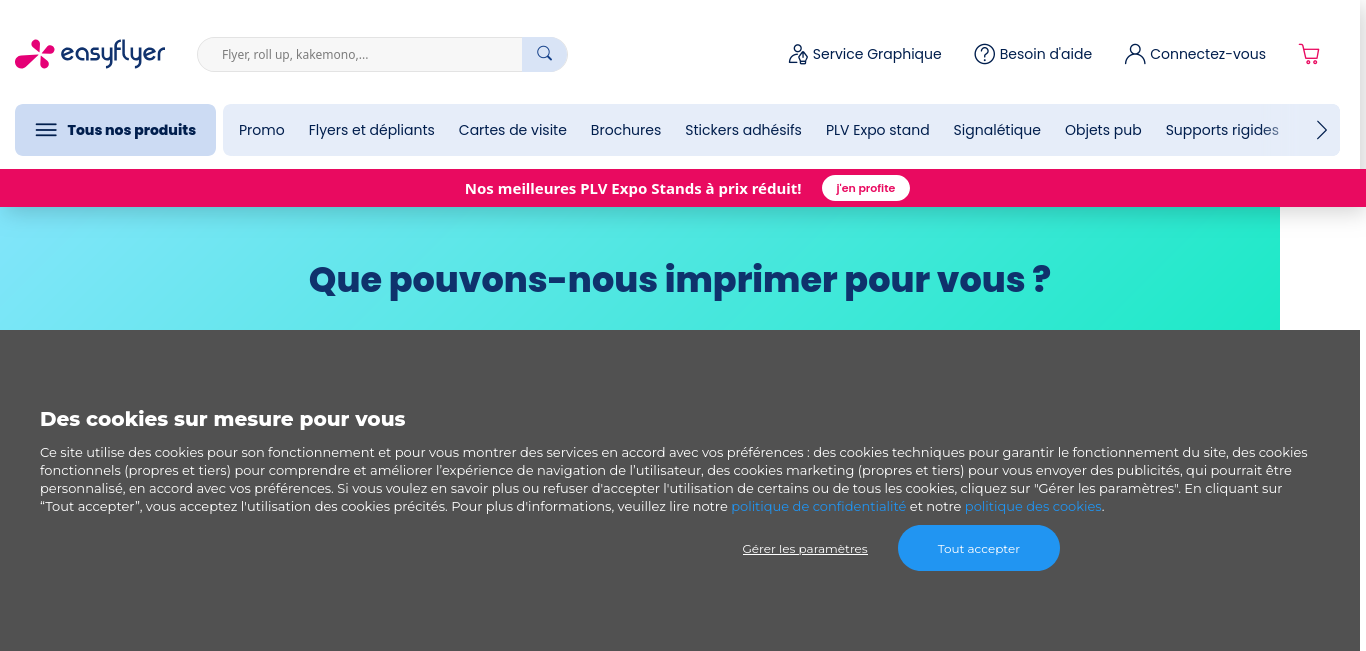Expand the Supports rigides category
Screen dimensions: 1366x651
(1222, 129)
